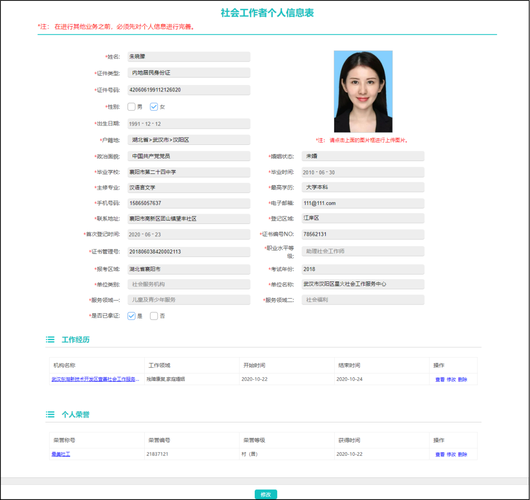Click the 姓名 name input field
This screenshot has width=530, height=500.
pyautogui.click(x=189, y=56)
